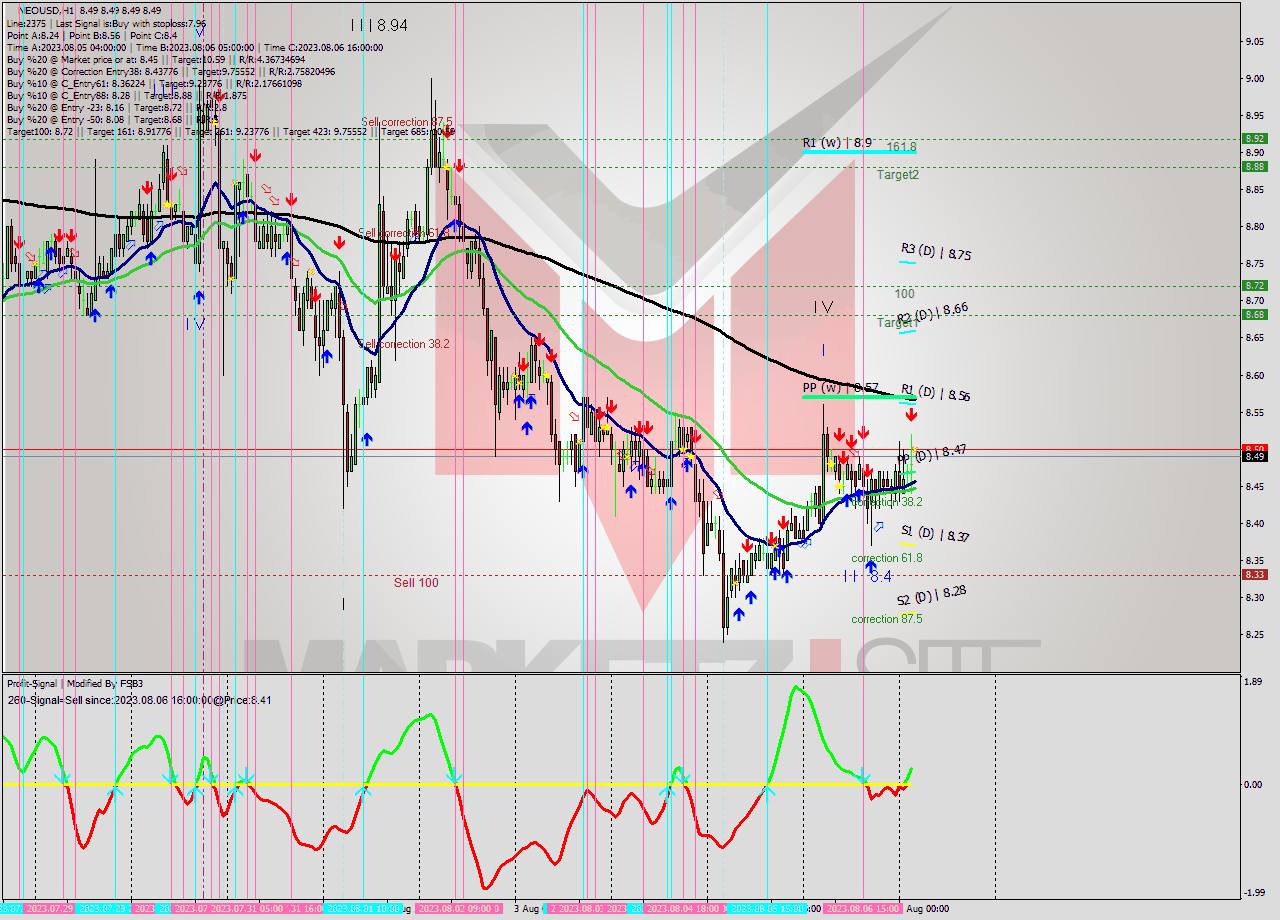Click the green 8.92 price tag on axis
Image resolution: width=1280 pixels, height=920 pixels.
pyautogui.click(x=1254, y=139)
